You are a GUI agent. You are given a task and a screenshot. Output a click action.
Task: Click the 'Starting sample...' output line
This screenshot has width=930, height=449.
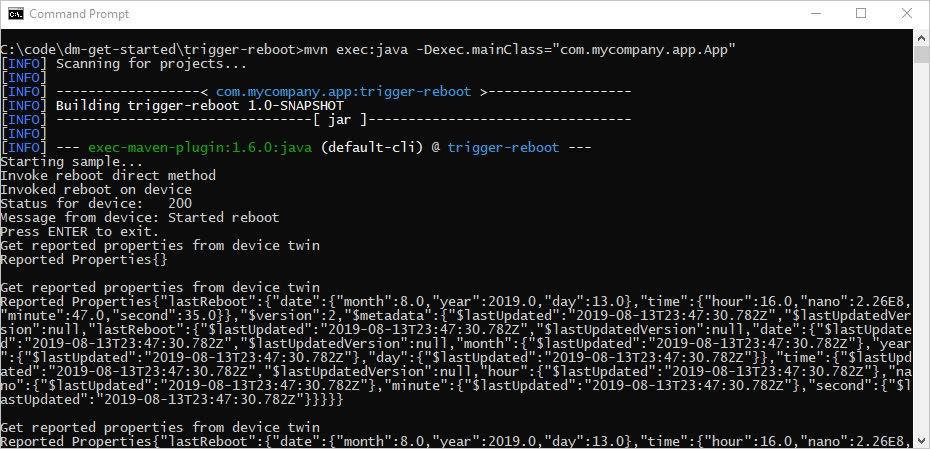coord(71,161)
